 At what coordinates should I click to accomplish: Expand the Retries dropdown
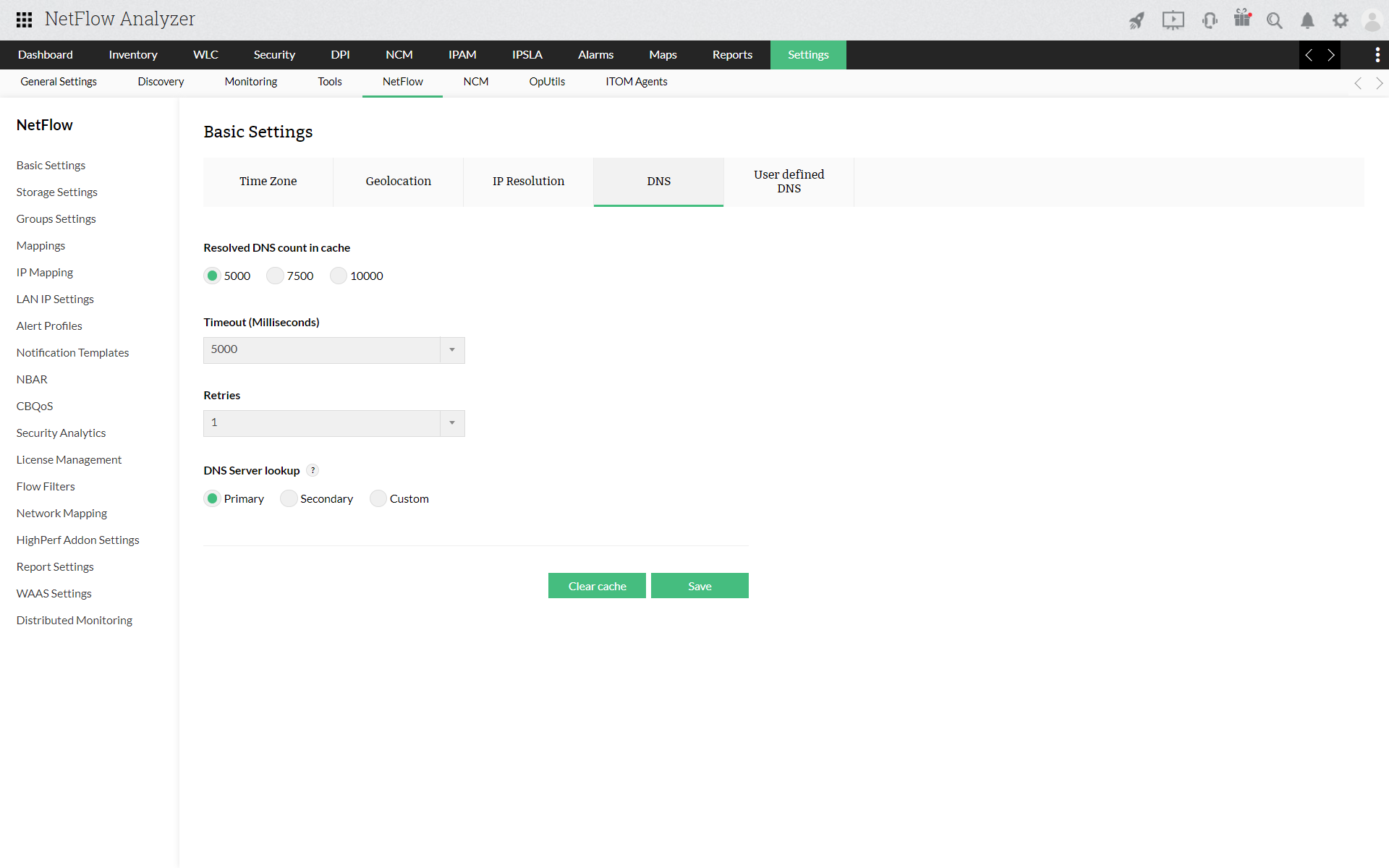(x=452, y=423)
